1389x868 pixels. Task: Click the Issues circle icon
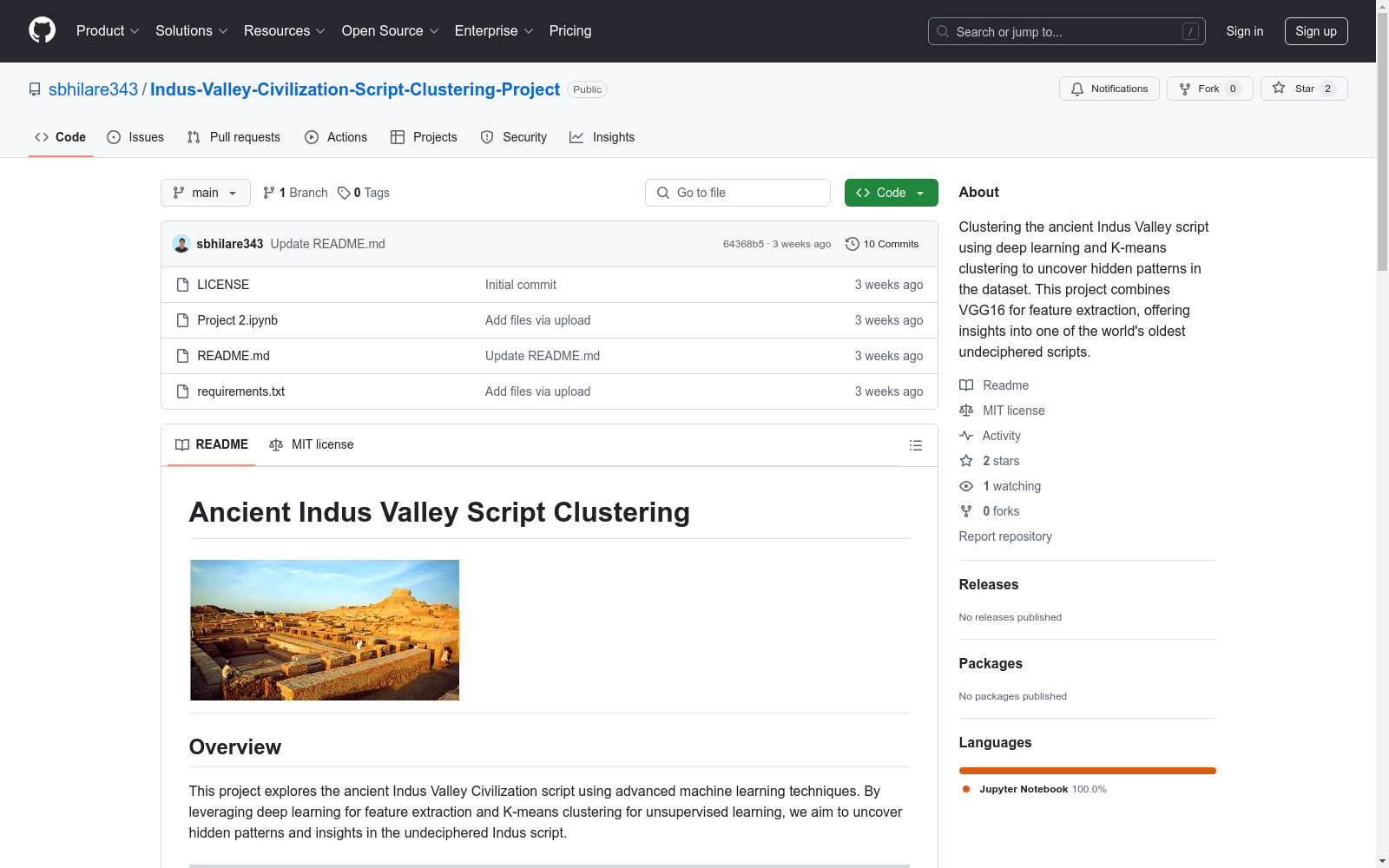point(114,137)
